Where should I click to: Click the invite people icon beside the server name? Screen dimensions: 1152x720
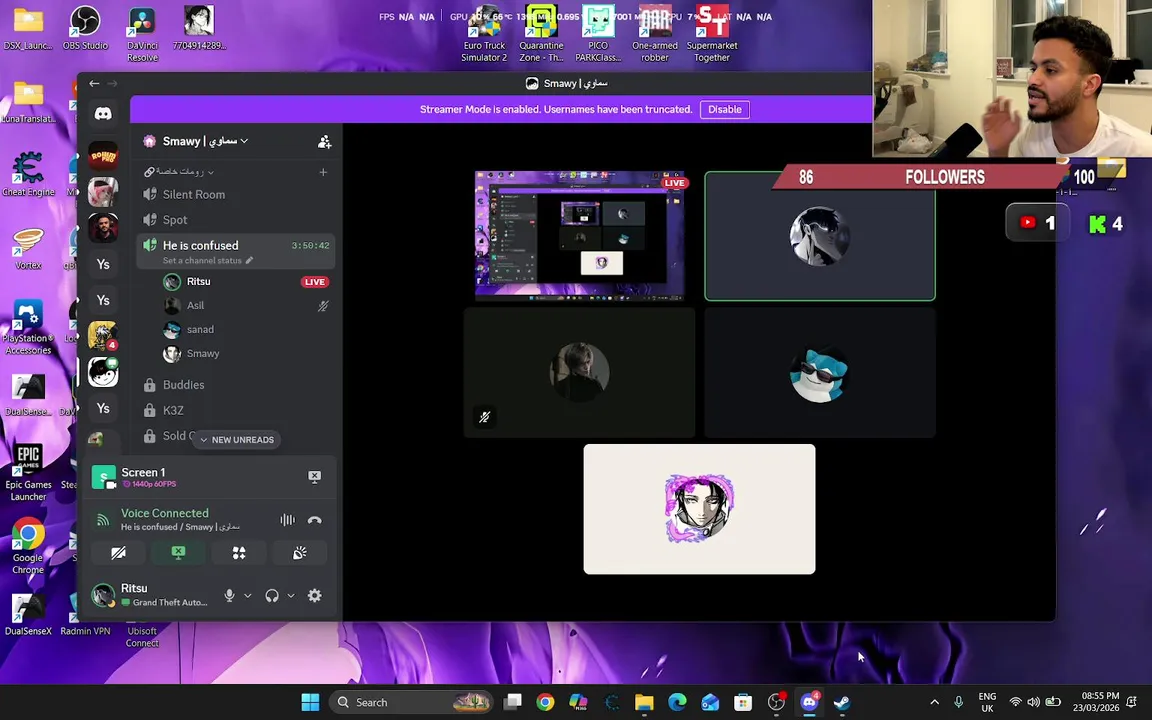[x=324, y=142]
